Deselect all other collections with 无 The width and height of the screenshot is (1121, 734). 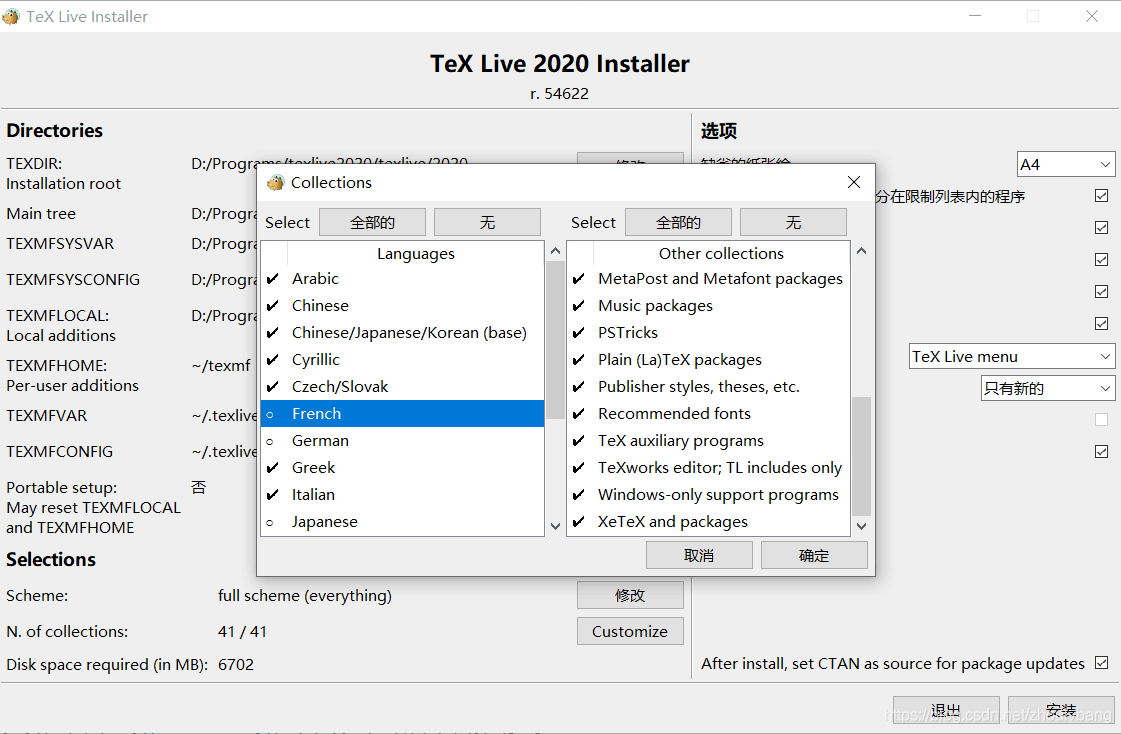[794, 222]
